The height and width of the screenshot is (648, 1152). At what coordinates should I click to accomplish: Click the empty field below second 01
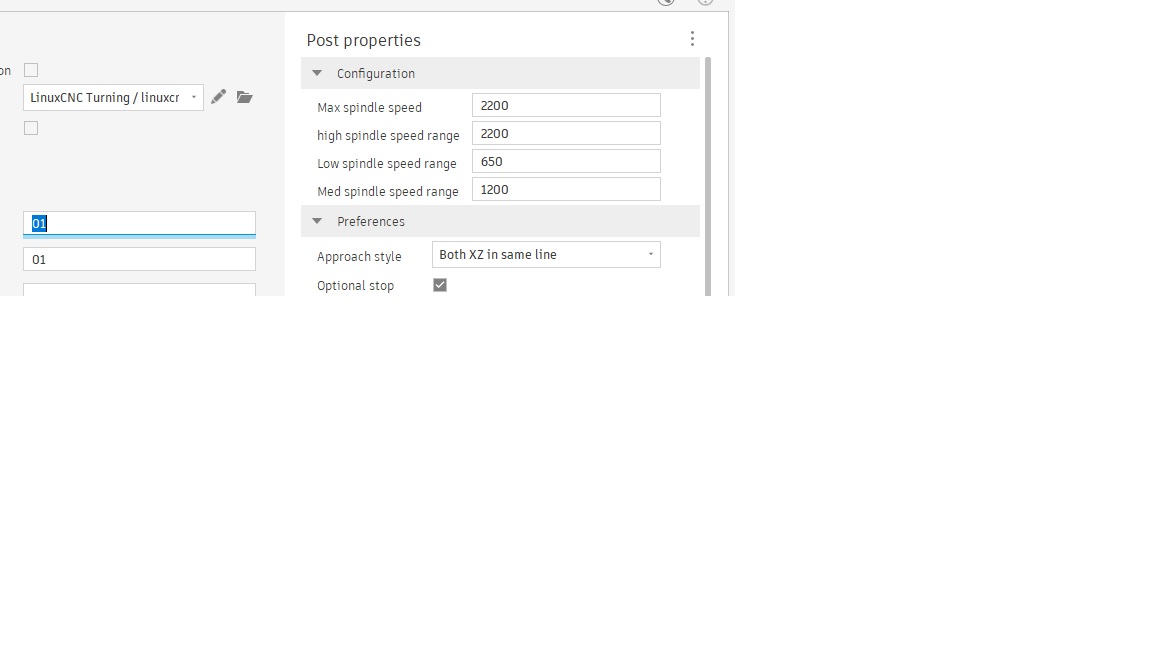(139, 290)
